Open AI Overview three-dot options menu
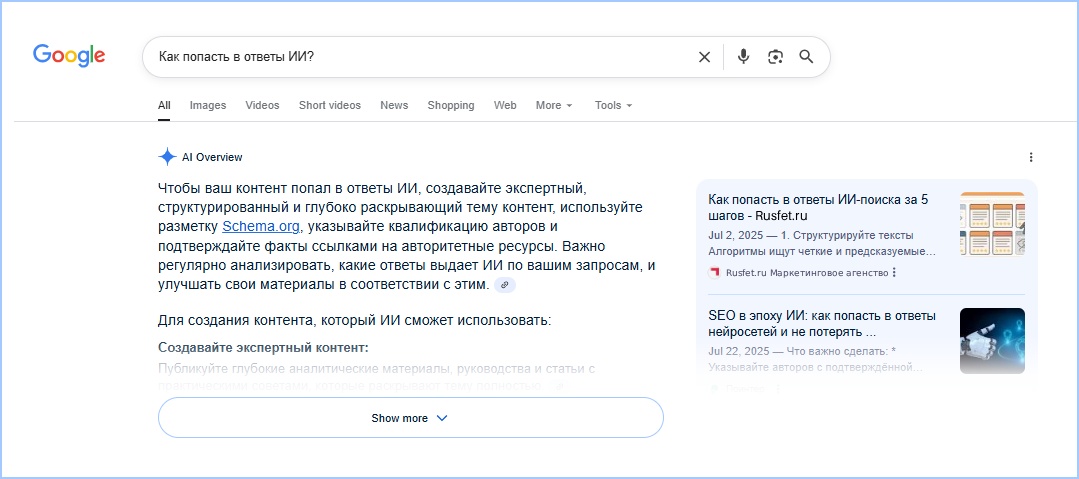 click(x=1031, y=157)
